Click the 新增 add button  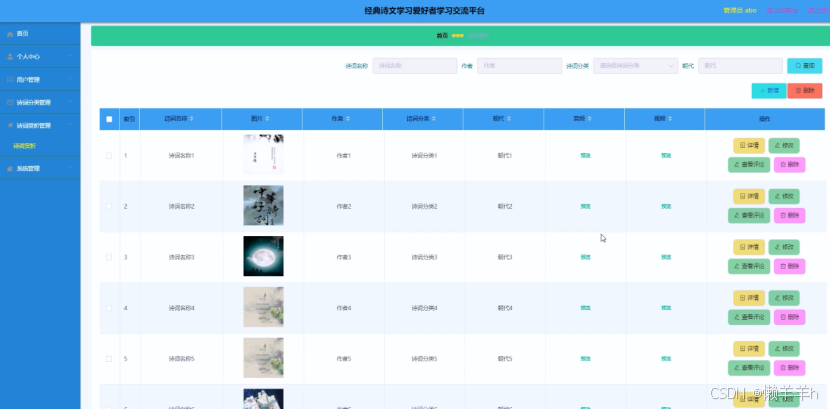pos(768,91)
